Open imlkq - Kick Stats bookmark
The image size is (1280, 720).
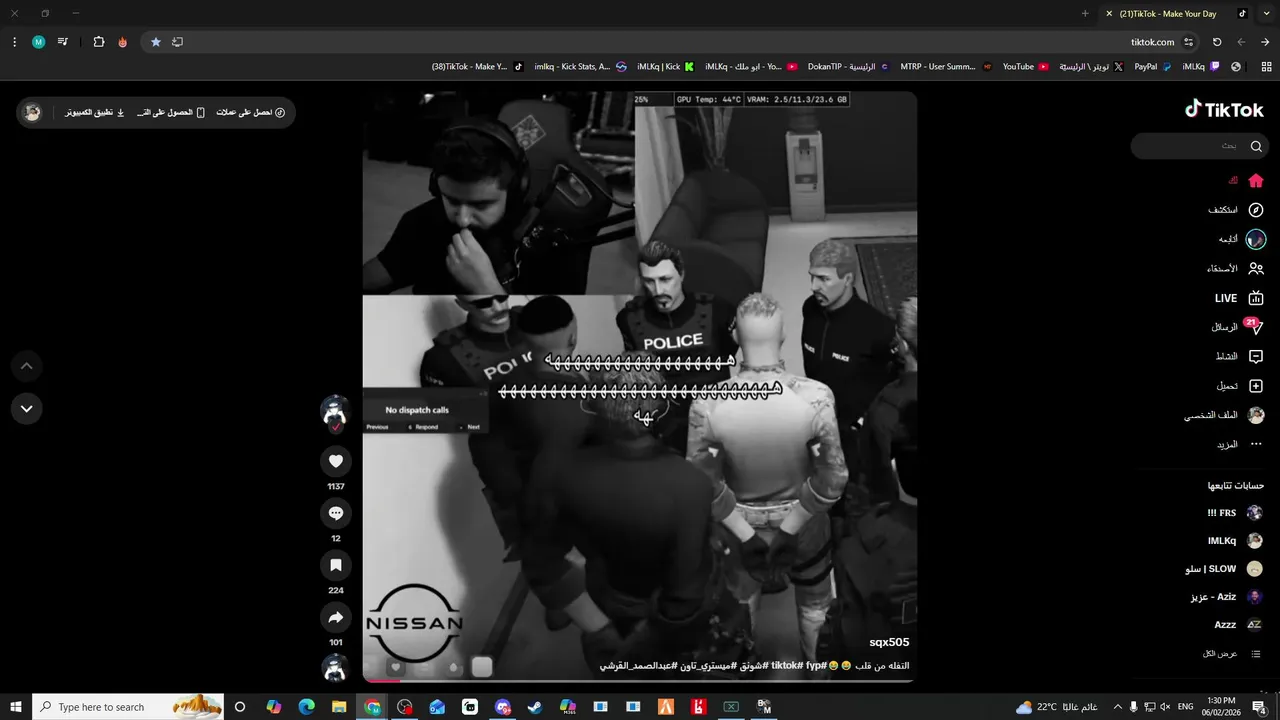click(x=580, y=67)
